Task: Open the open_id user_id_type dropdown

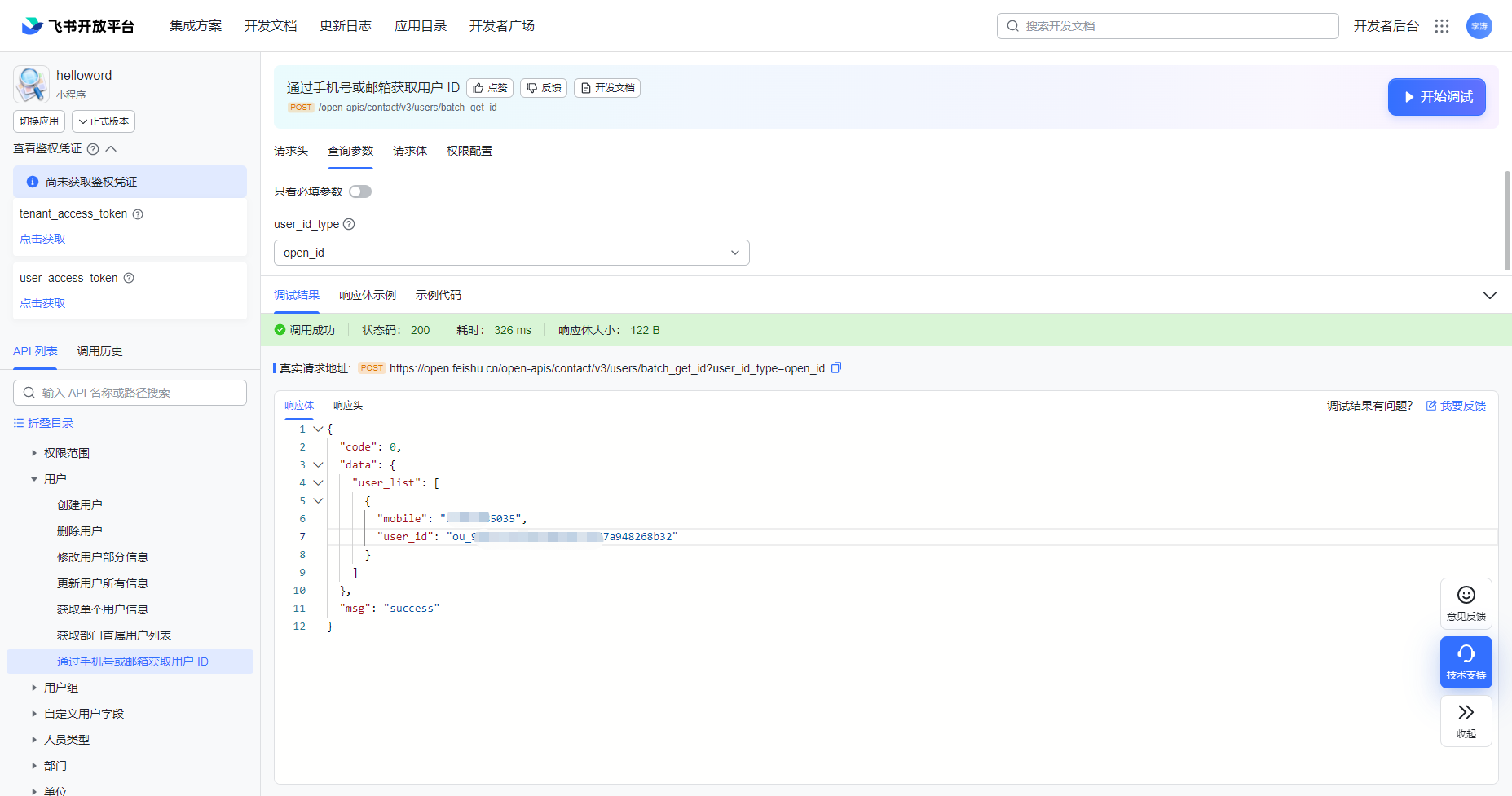Action: pos(511,253)
